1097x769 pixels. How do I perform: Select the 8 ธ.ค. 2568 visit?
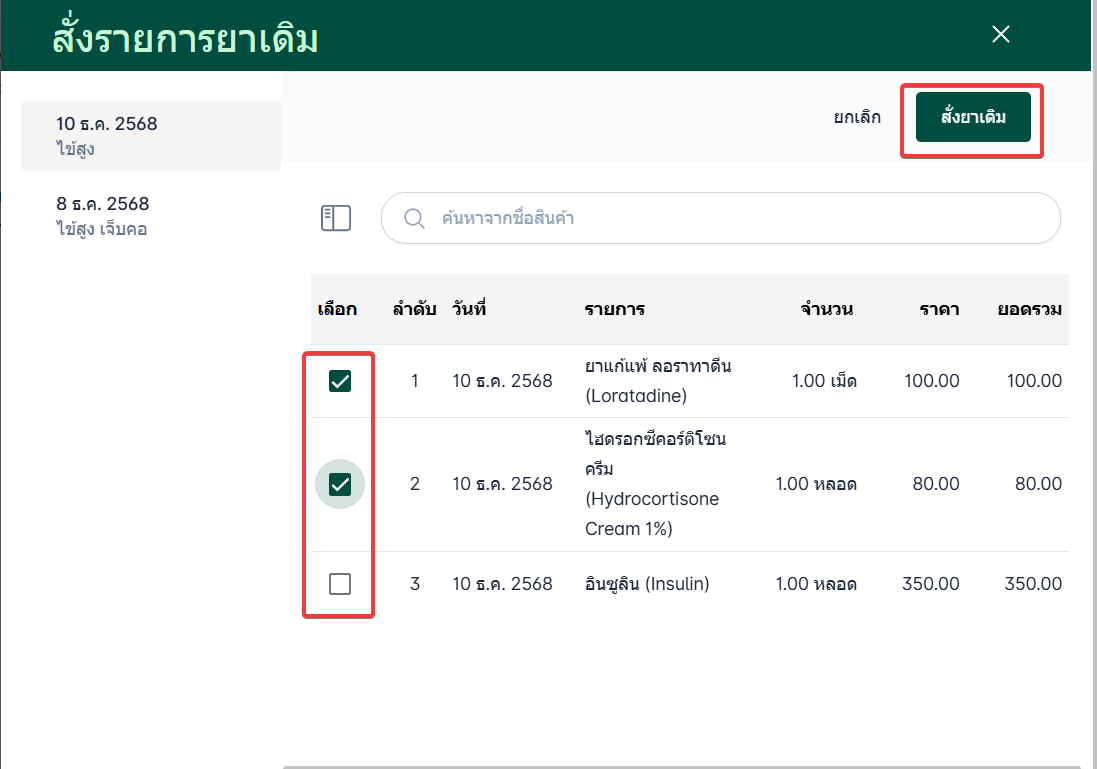point(150,216)
